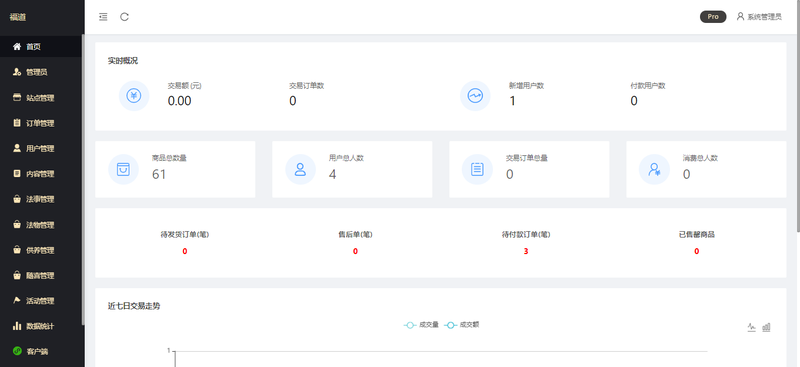Click the 管理员 user-gear icon in sidebar
The height and width of the screenshot is (367, 800).
[x=17, y=72]
